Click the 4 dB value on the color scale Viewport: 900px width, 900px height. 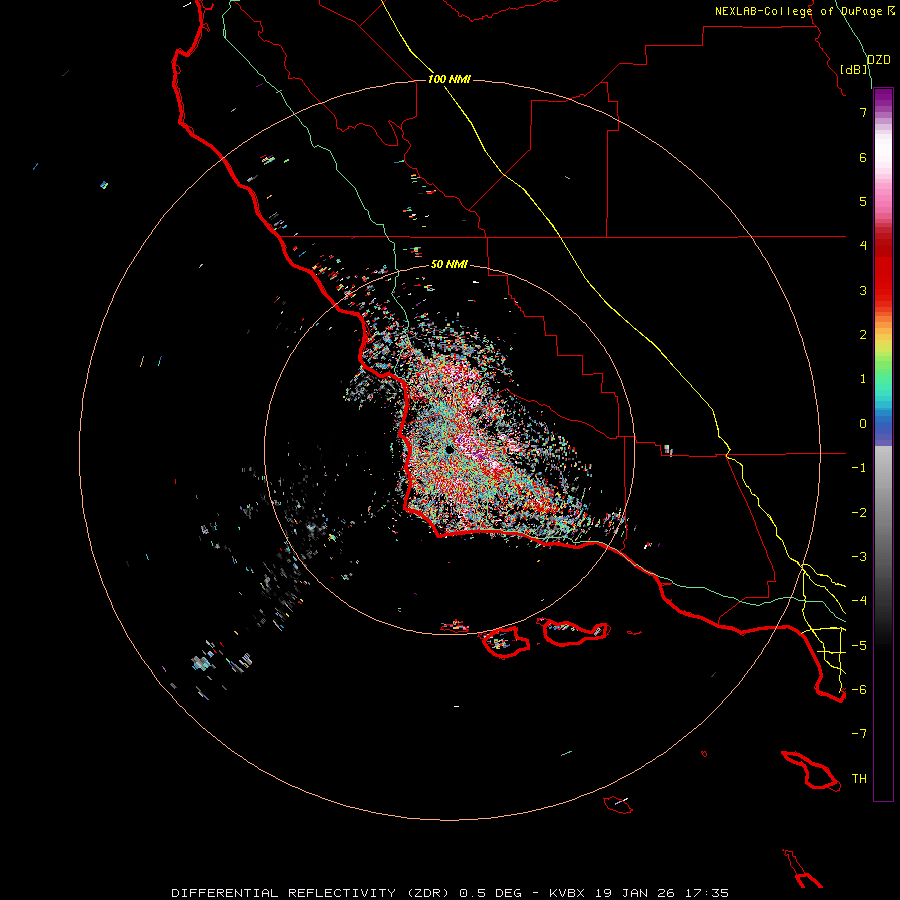[863, 246]
